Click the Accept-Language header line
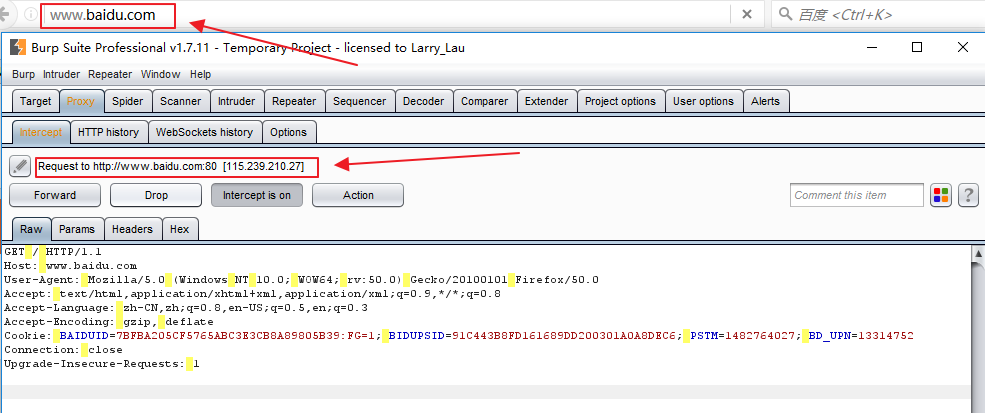 [x=186, y=307]
